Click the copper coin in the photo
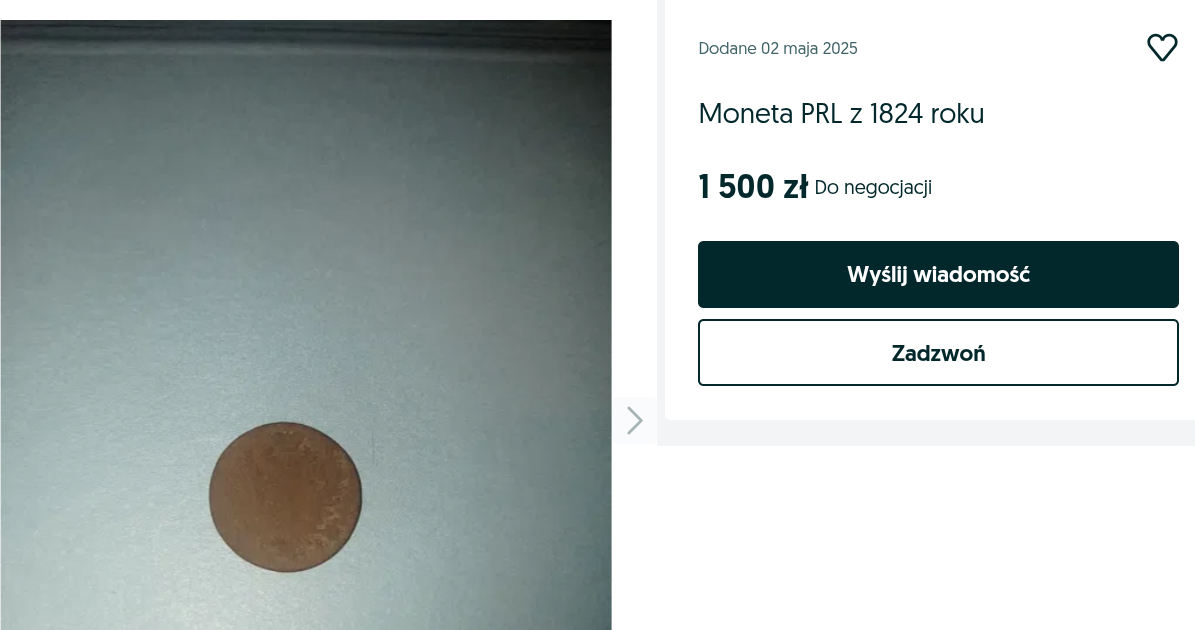 tap(285, 497)
